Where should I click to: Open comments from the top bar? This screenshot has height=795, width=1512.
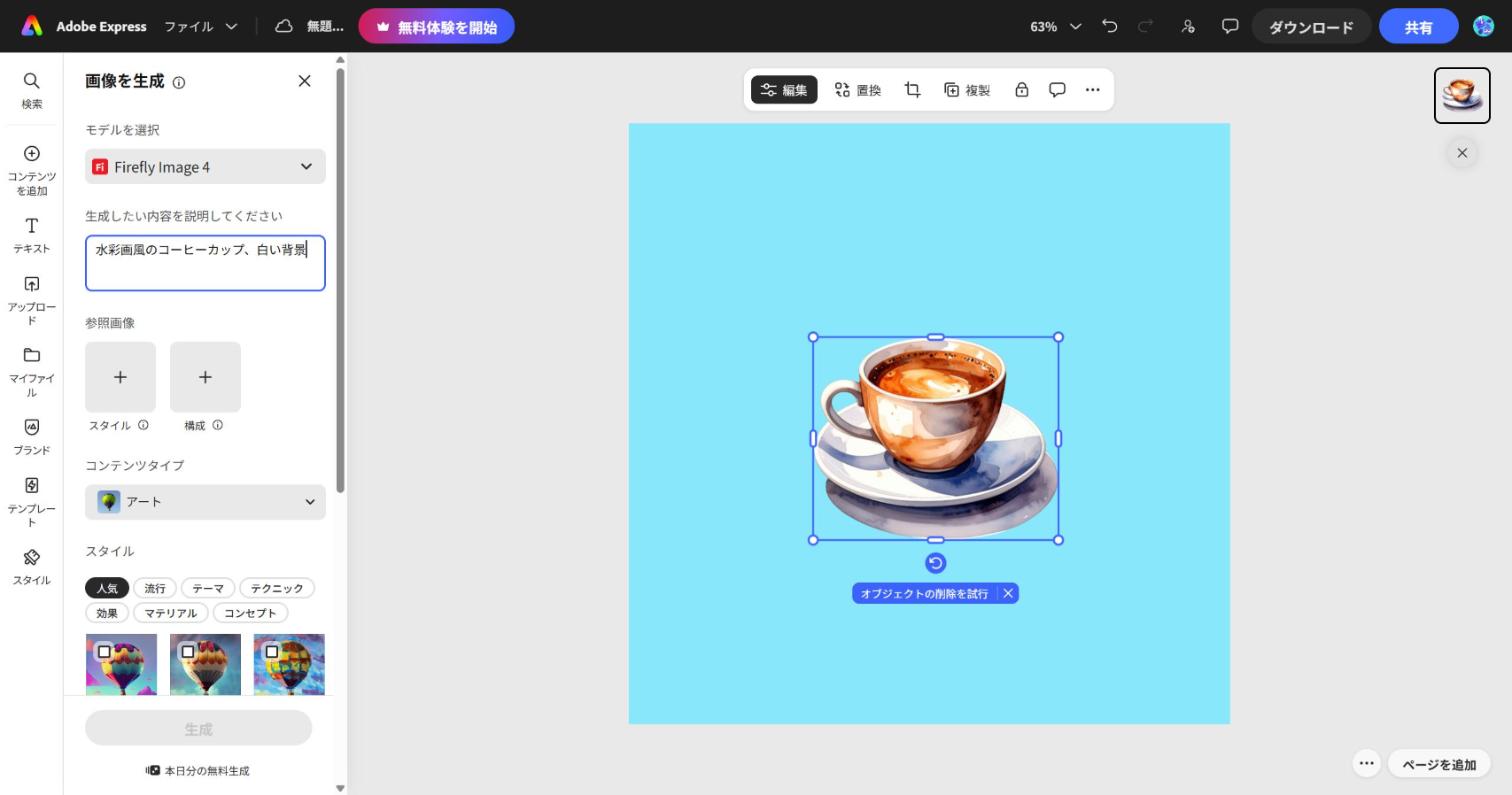[1230, 26]
